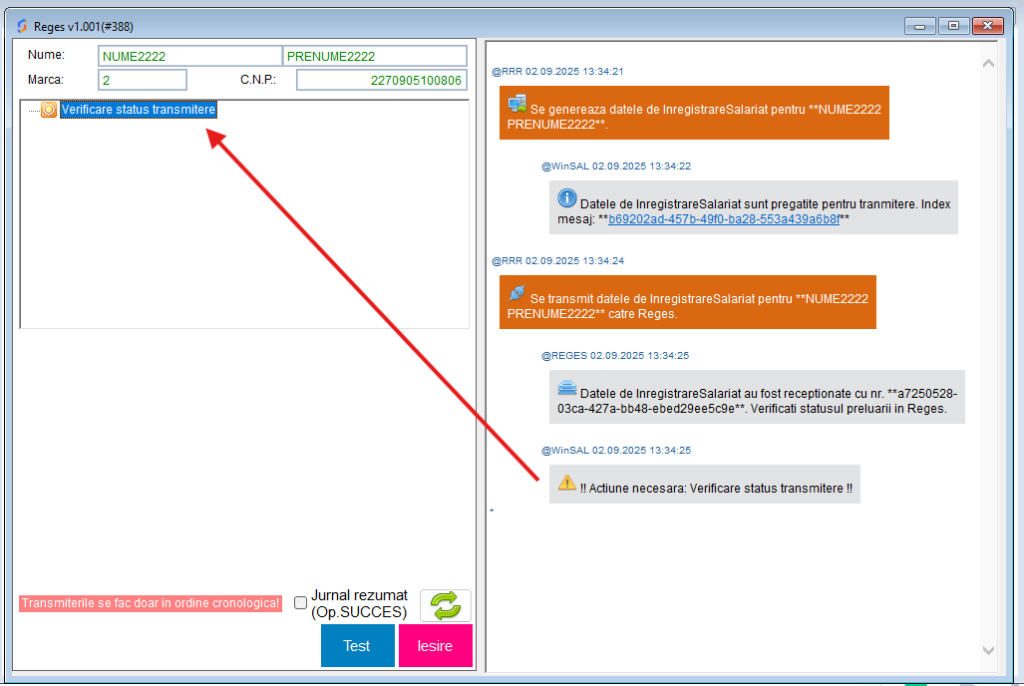Click the PRENUME2222 first name field
1024x686 pixels.
point(375,56)
